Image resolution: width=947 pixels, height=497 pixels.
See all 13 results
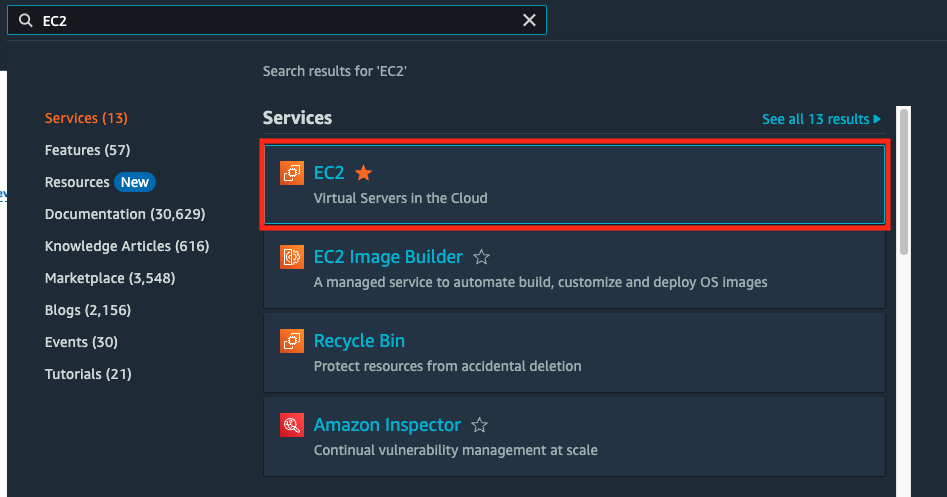821,119
